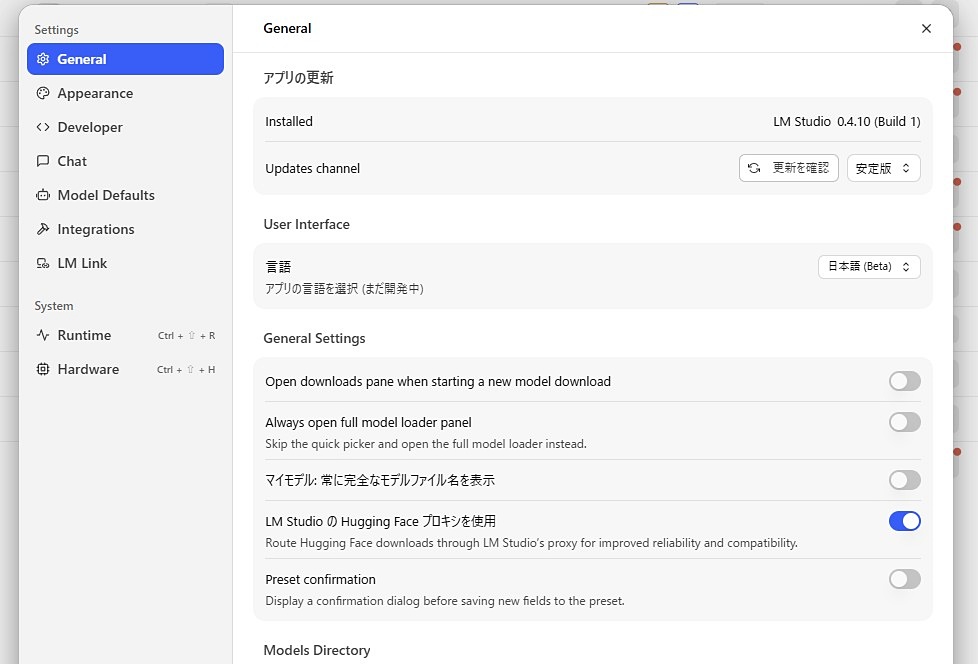This screenshot has width=978, height=664.
Task: Click the Updates channel label
Action: (312, 168)
